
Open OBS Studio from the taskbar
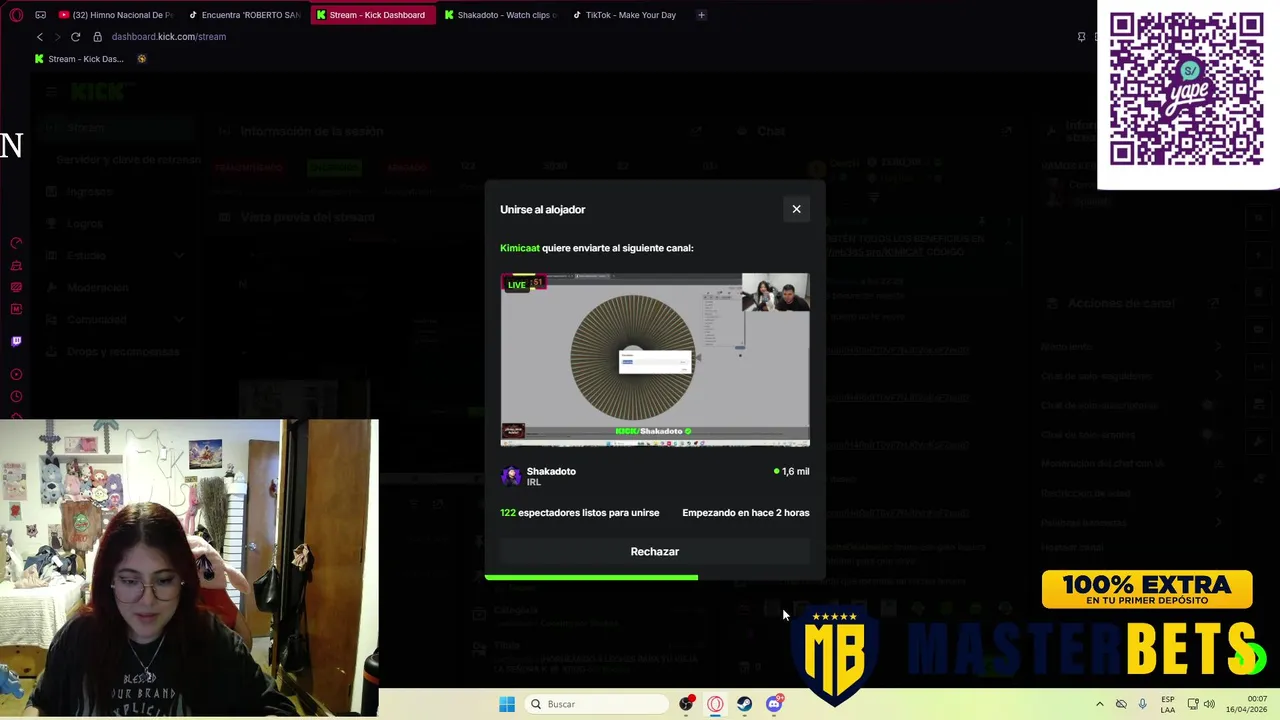686,704
